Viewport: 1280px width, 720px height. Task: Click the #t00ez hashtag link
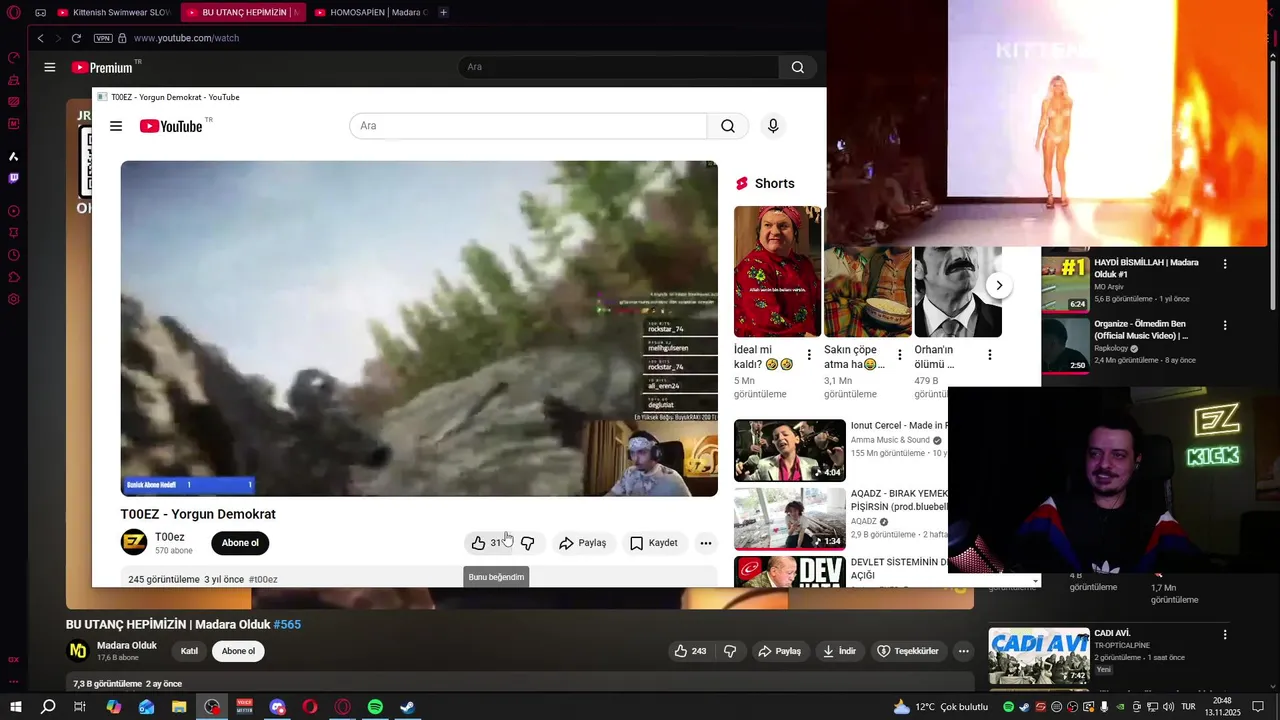coord(263,579)
